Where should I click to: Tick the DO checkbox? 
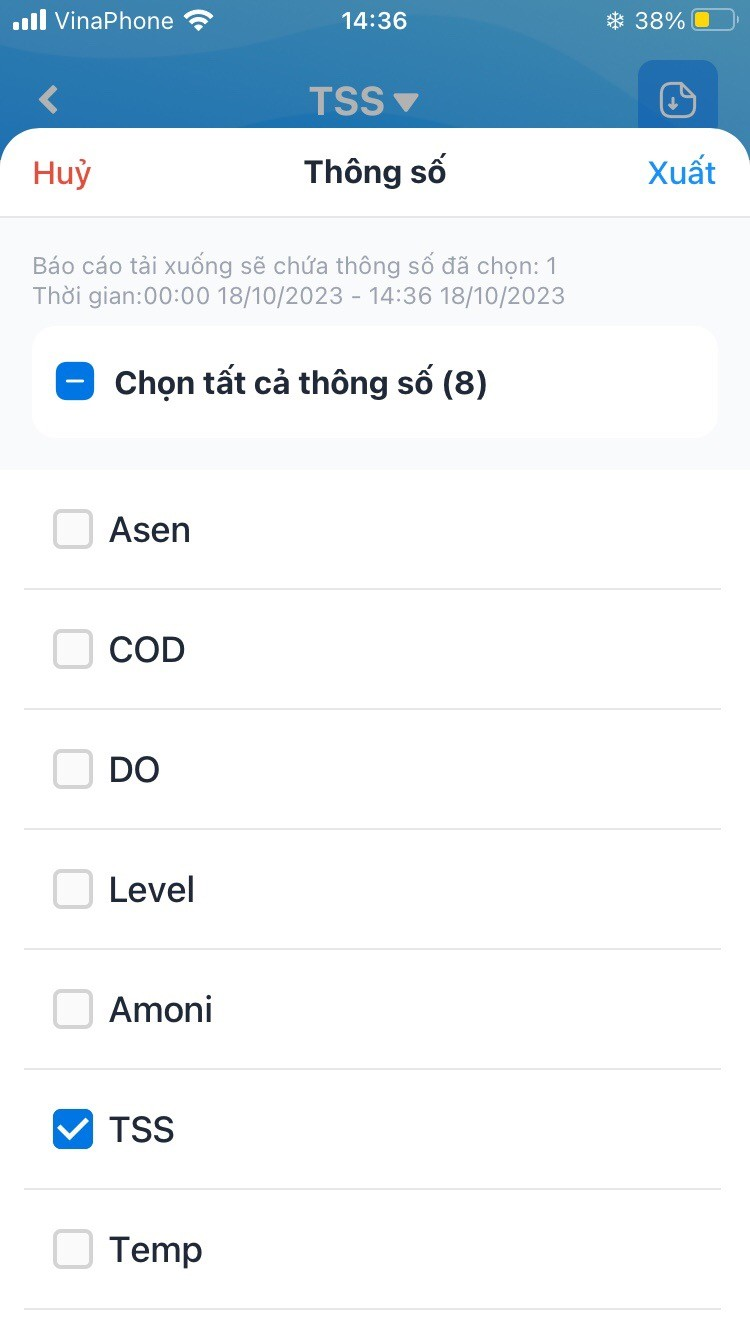73,769
